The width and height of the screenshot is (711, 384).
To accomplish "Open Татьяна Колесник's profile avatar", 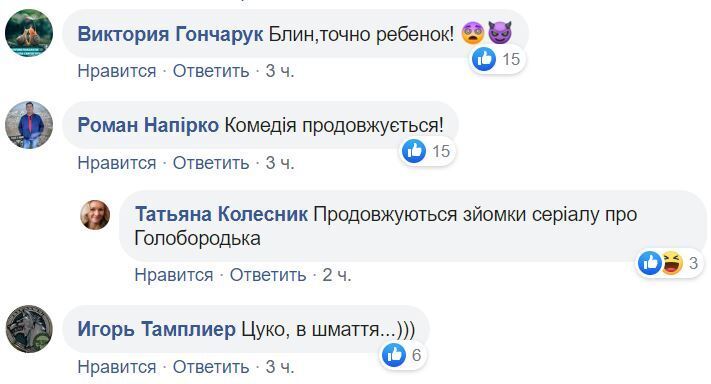I will tap(95, 215).
